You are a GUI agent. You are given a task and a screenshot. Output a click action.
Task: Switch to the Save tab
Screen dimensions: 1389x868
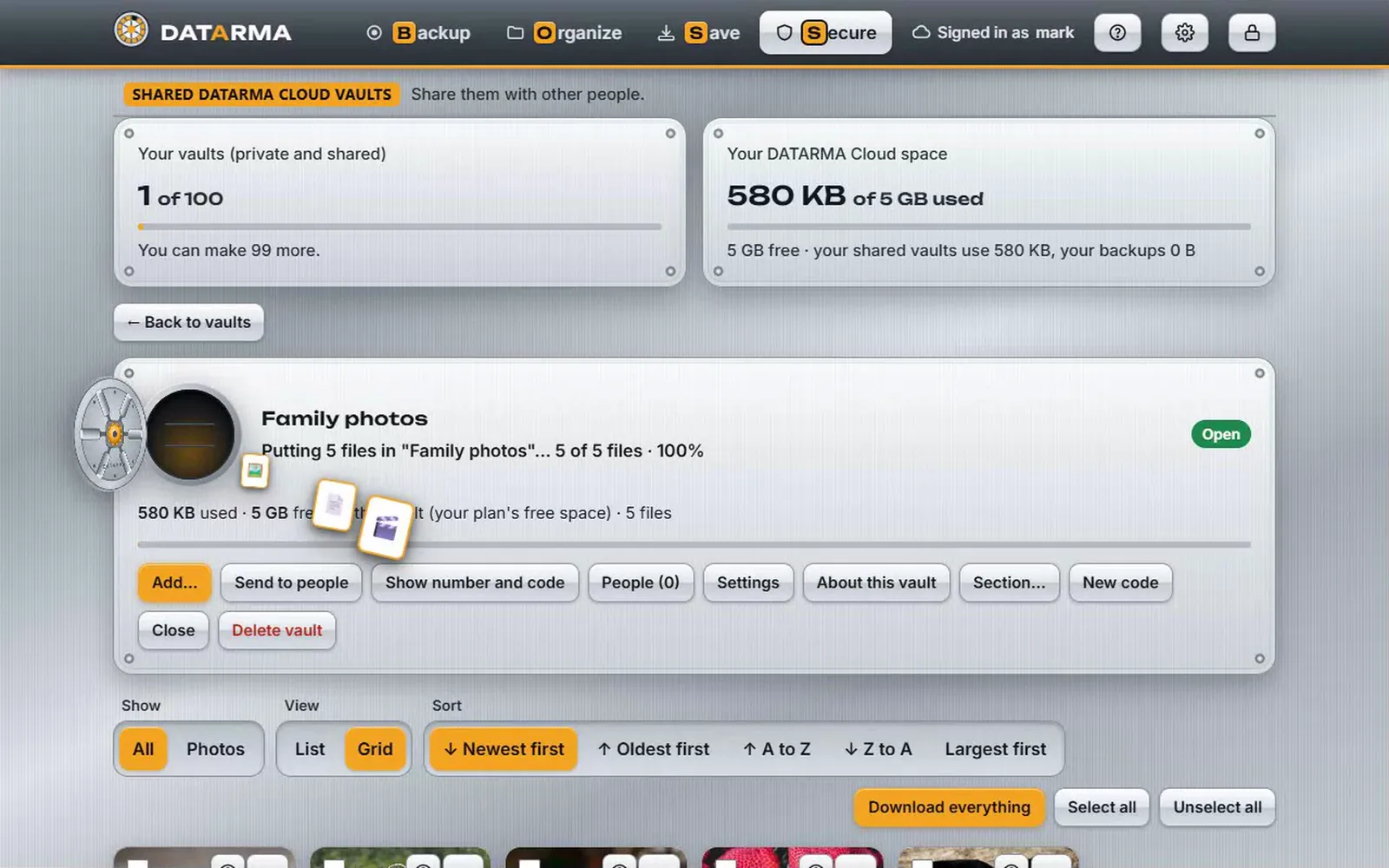click(x=700, y=33)
